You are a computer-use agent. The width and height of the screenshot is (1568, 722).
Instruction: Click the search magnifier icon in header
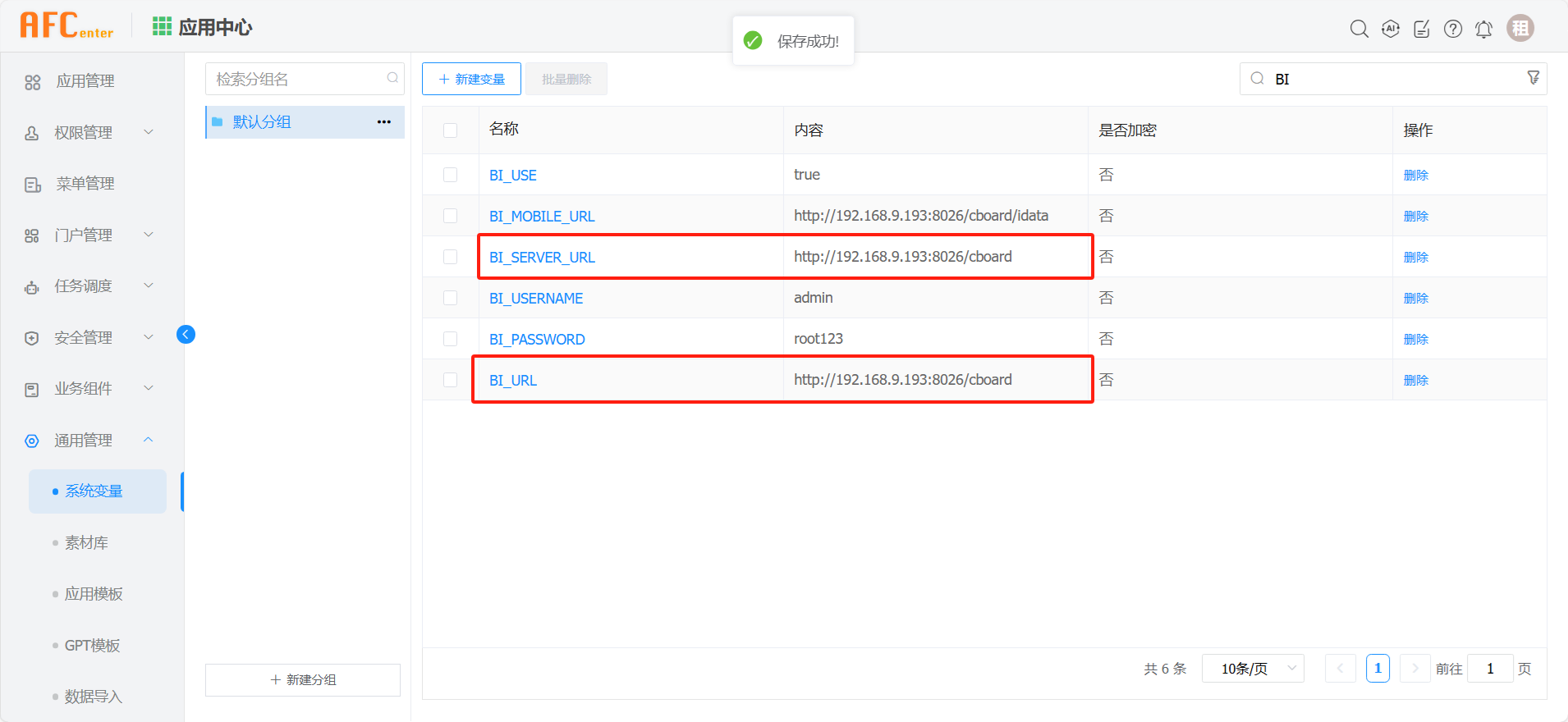[1359, 29]
